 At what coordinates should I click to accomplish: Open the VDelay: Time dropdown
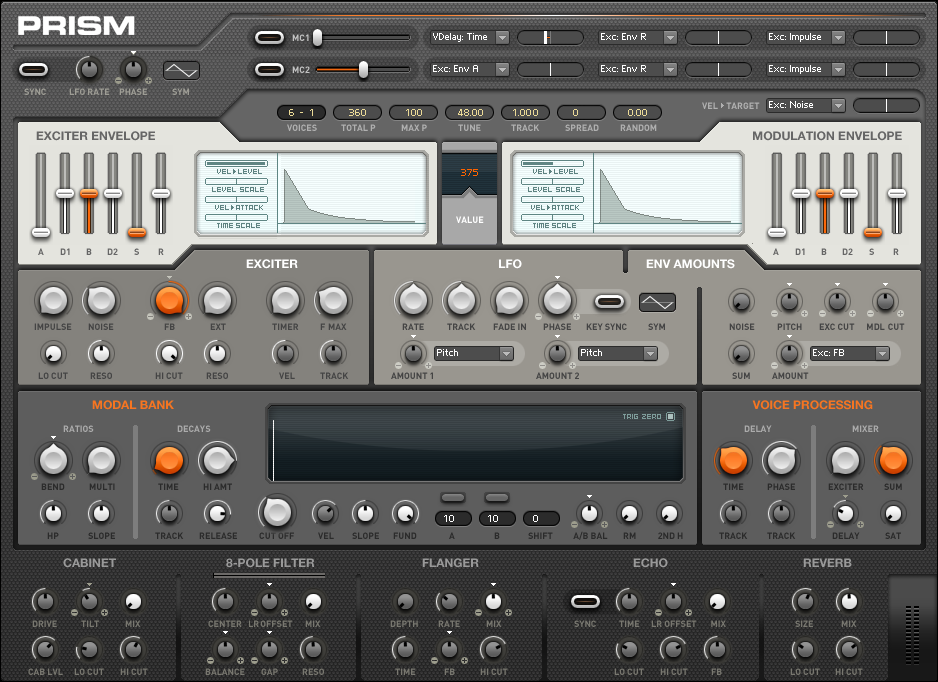click(x=469, y=37)
